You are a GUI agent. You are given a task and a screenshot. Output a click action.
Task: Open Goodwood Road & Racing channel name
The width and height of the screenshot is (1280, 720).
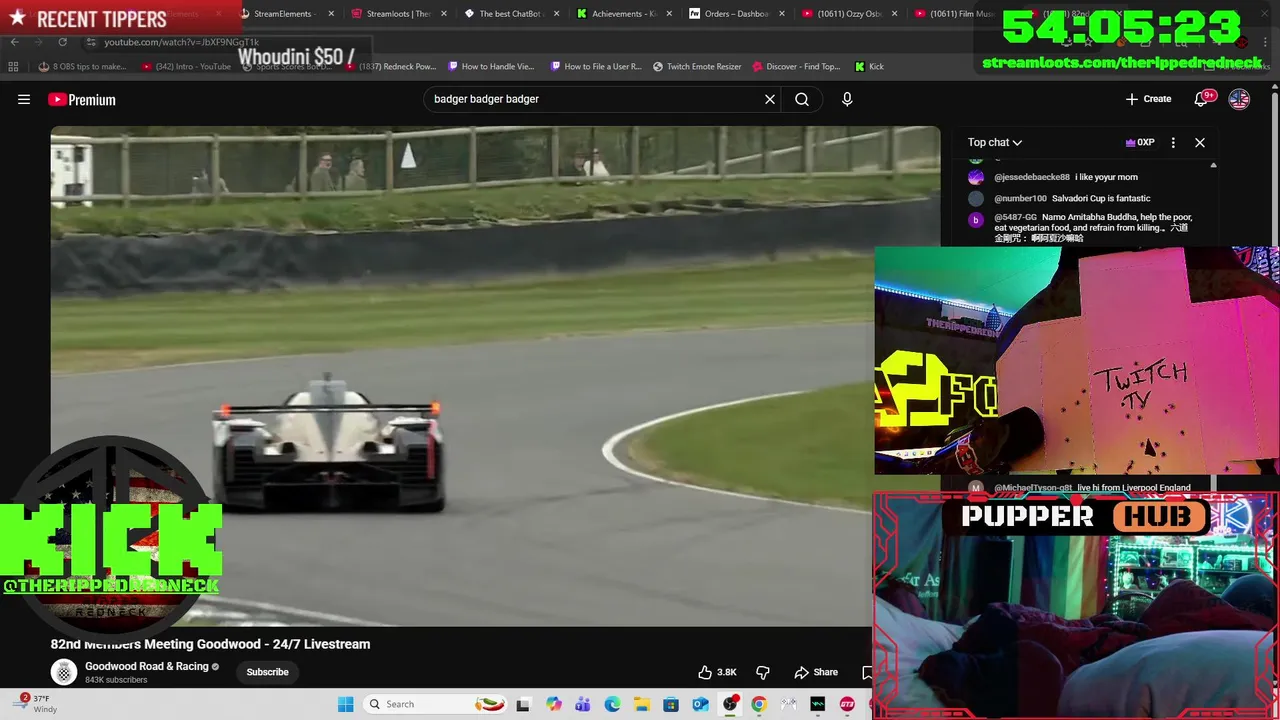point(146,666)
